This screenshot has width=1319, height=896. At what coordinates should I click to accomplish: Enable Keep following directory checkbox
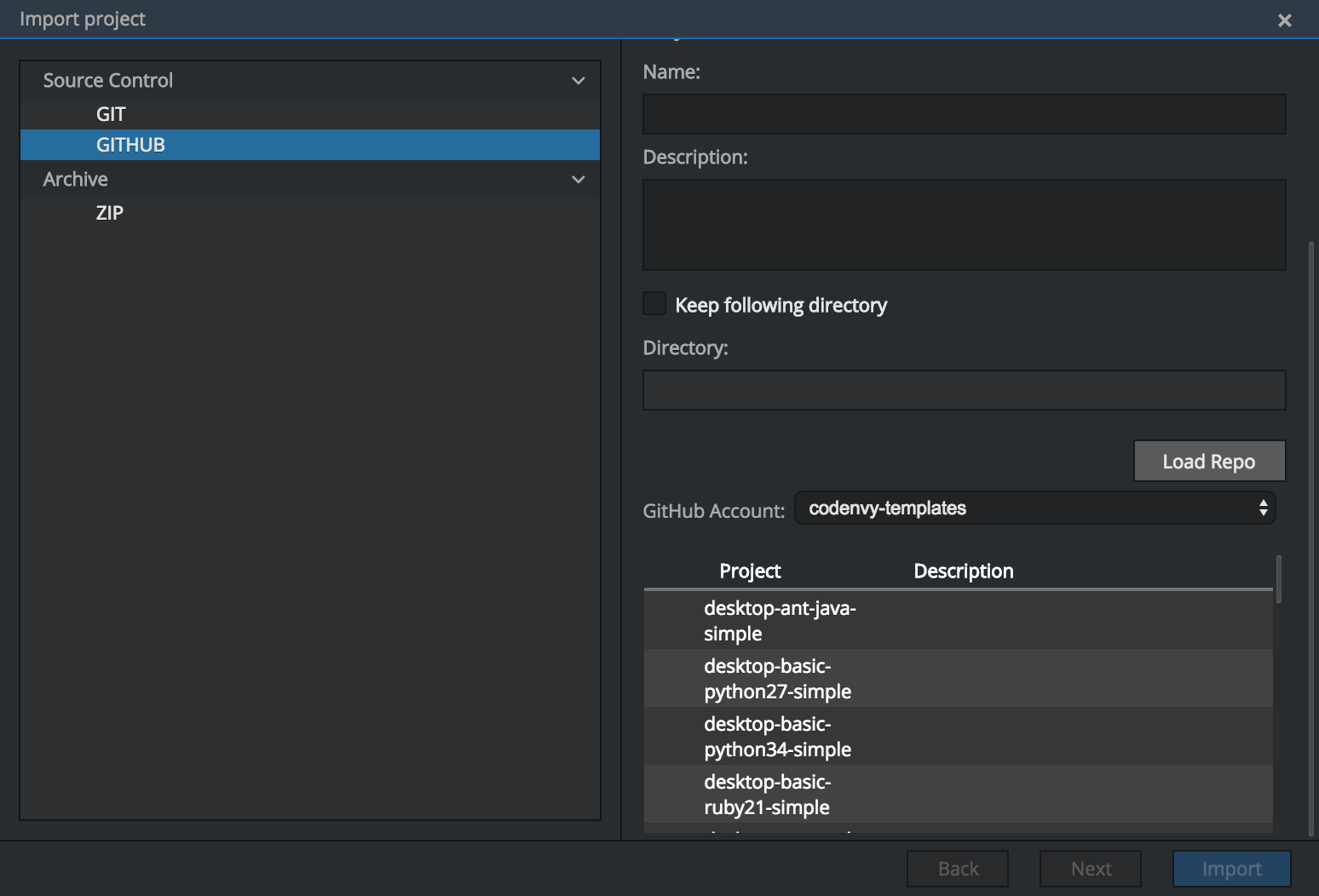coord(654,304)
